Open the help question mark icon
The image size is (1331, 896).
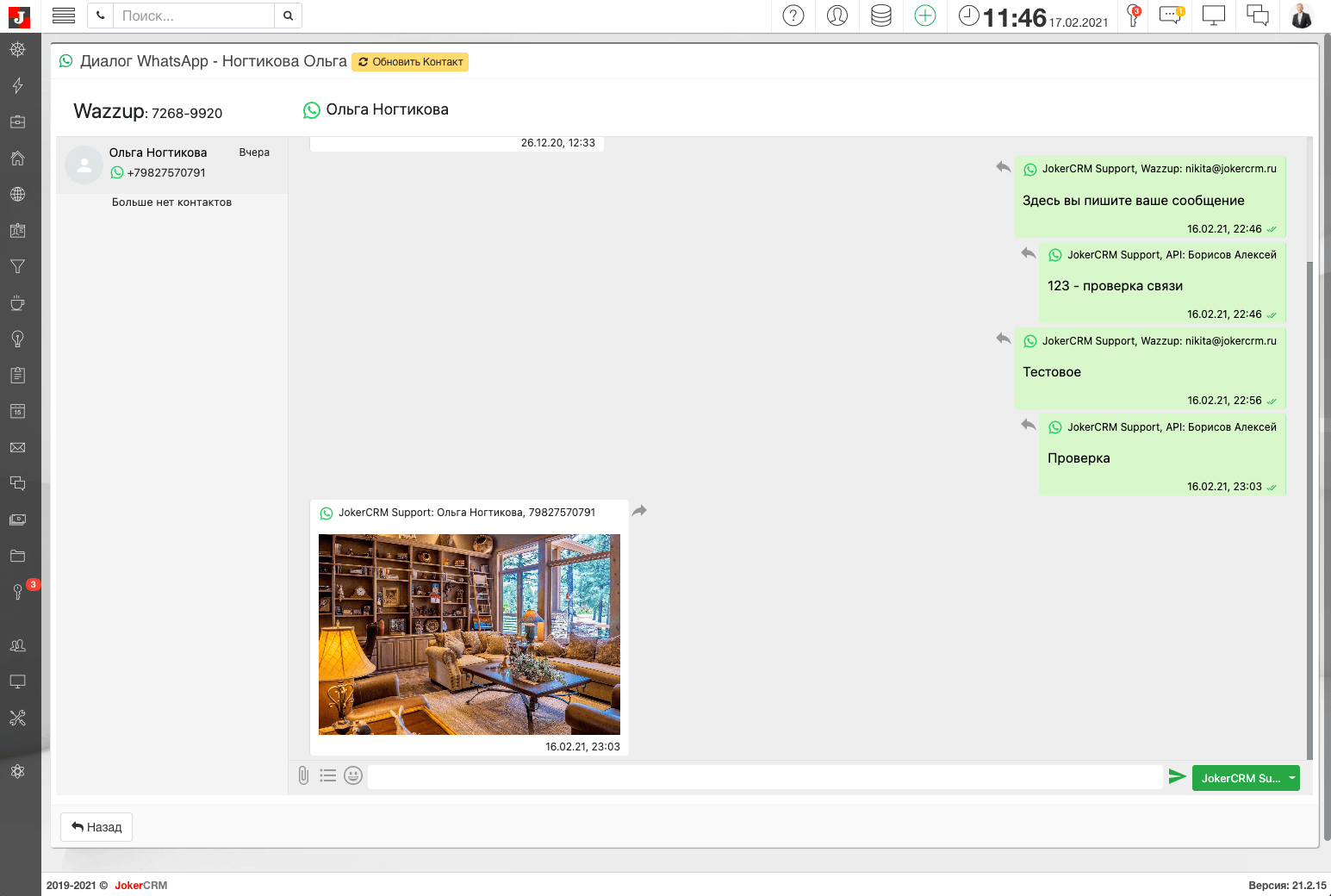793,16
